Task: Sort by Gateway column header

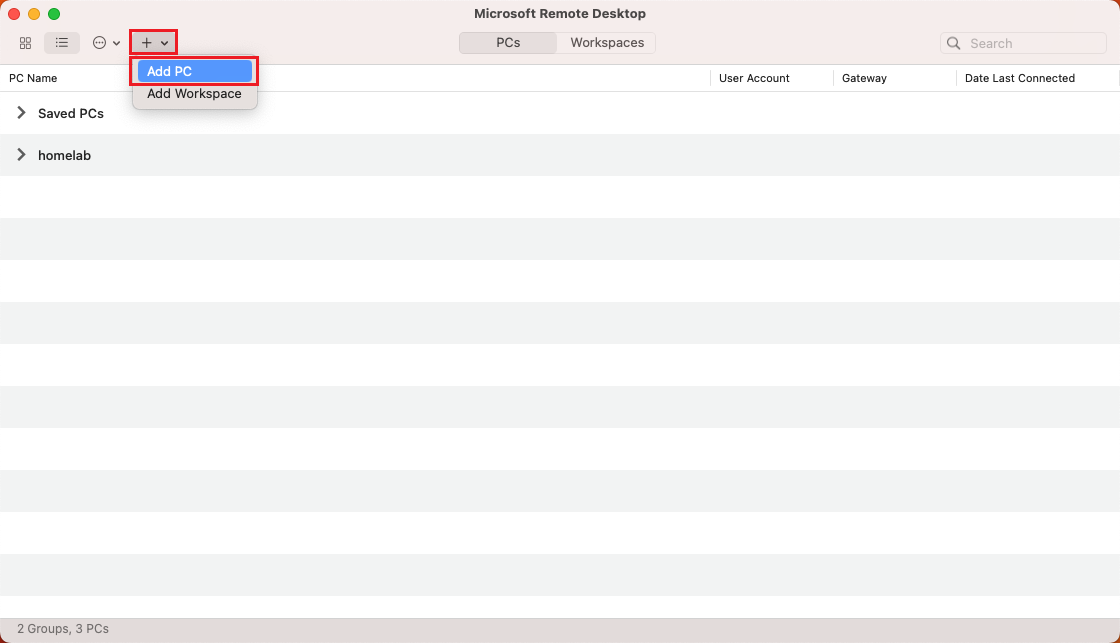Action: [x=864, y=78]
